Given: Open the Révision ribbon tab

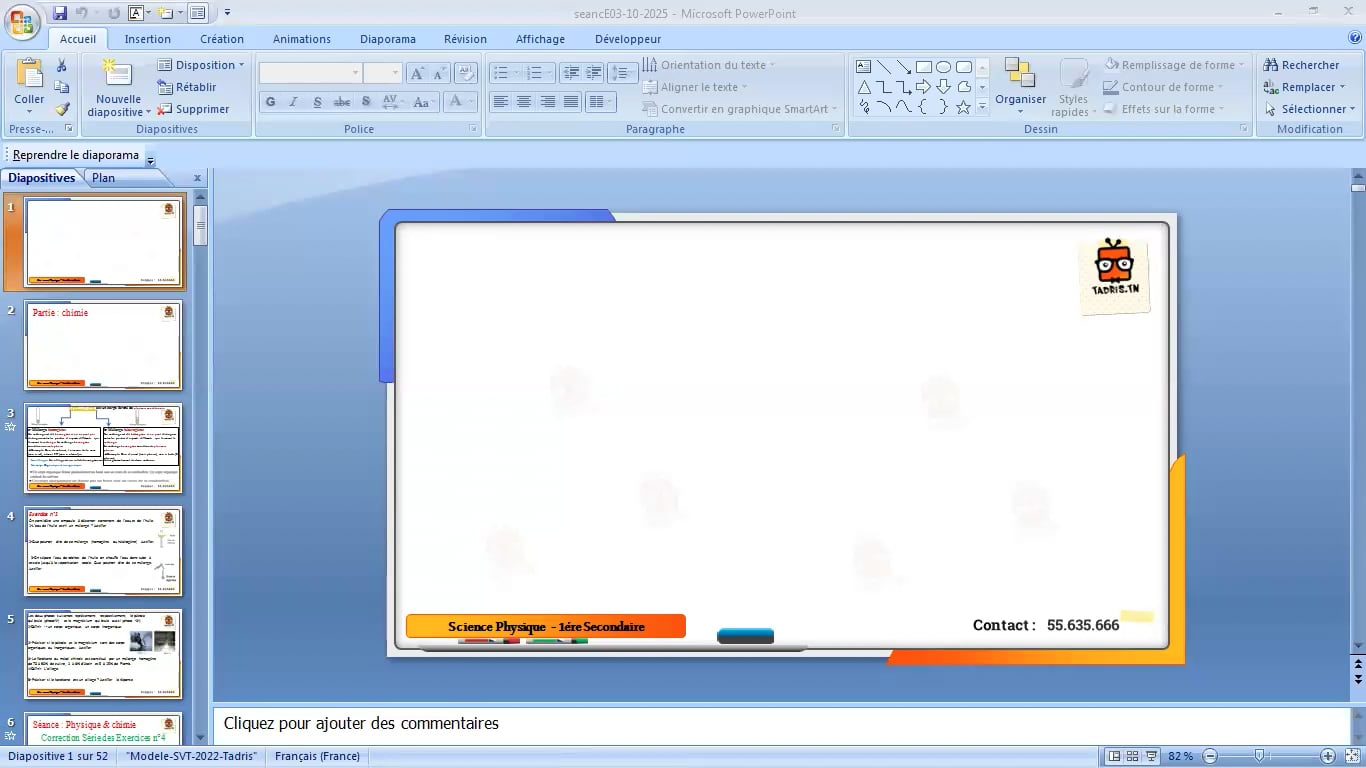Looking at the screenshot, I should click(465, 39).
